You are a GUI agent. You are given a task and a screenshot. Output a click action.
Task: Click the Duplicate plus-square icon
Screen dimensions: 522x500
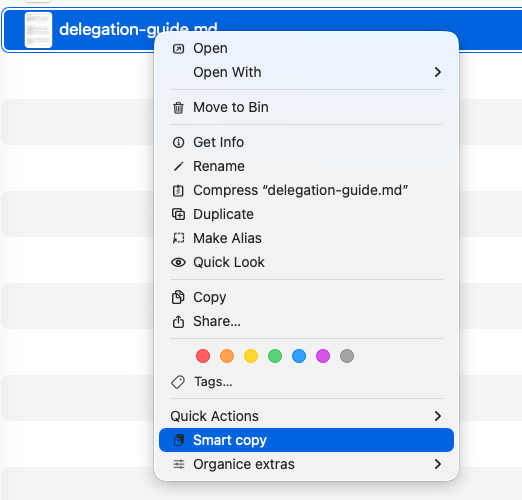pos(178,214)
